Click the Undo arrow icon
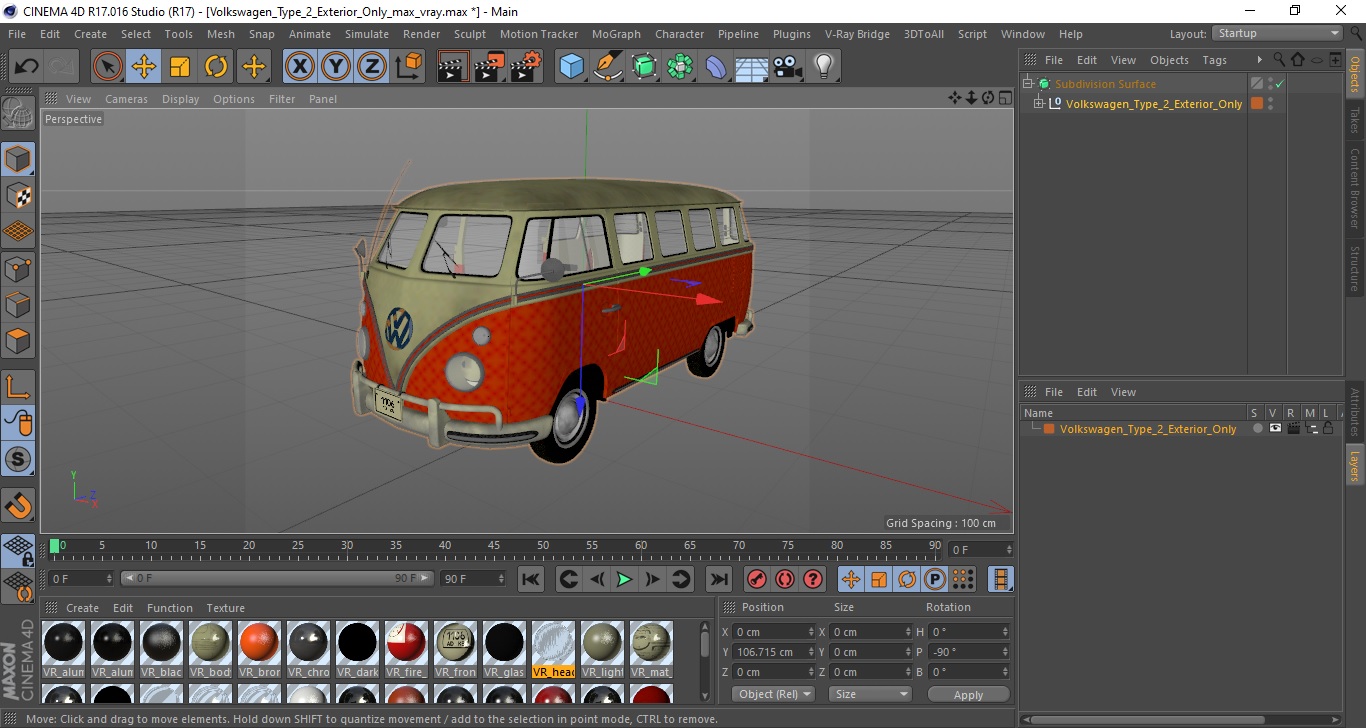Image resolution: width=1366 pixels, height=728 pixels. [x=27, y=67]
